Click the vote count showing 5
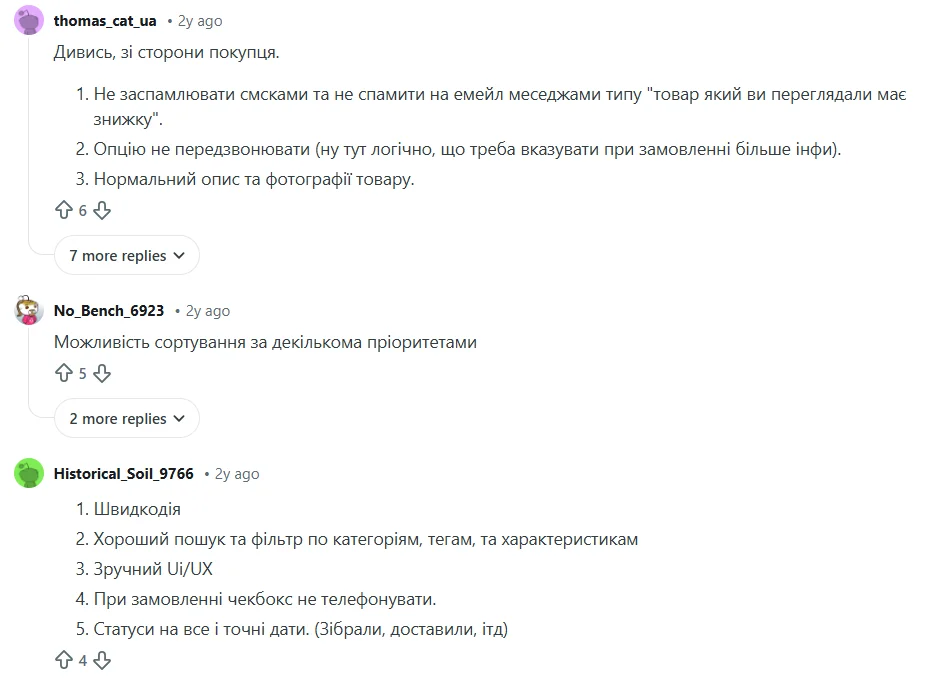 tap(84, 373)
